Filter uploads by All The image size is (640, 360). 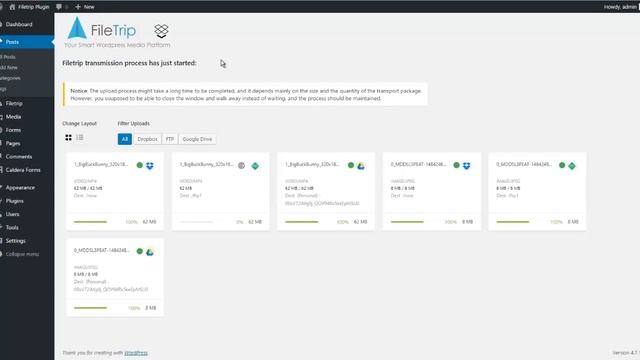pos(124,139)
